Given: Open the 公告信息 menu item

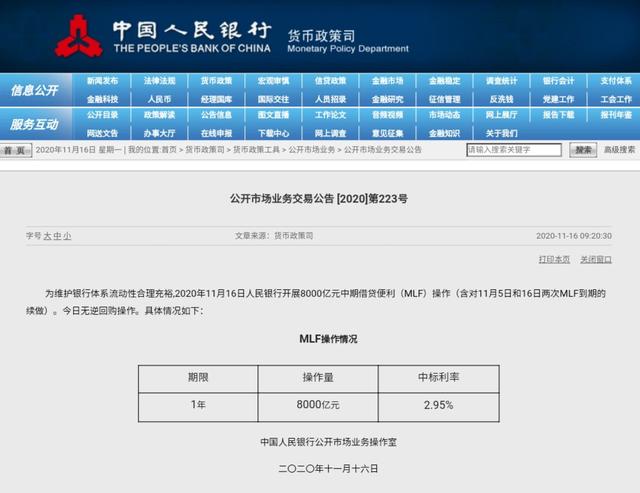Looking at the screenshot, I should click(216, 115).
